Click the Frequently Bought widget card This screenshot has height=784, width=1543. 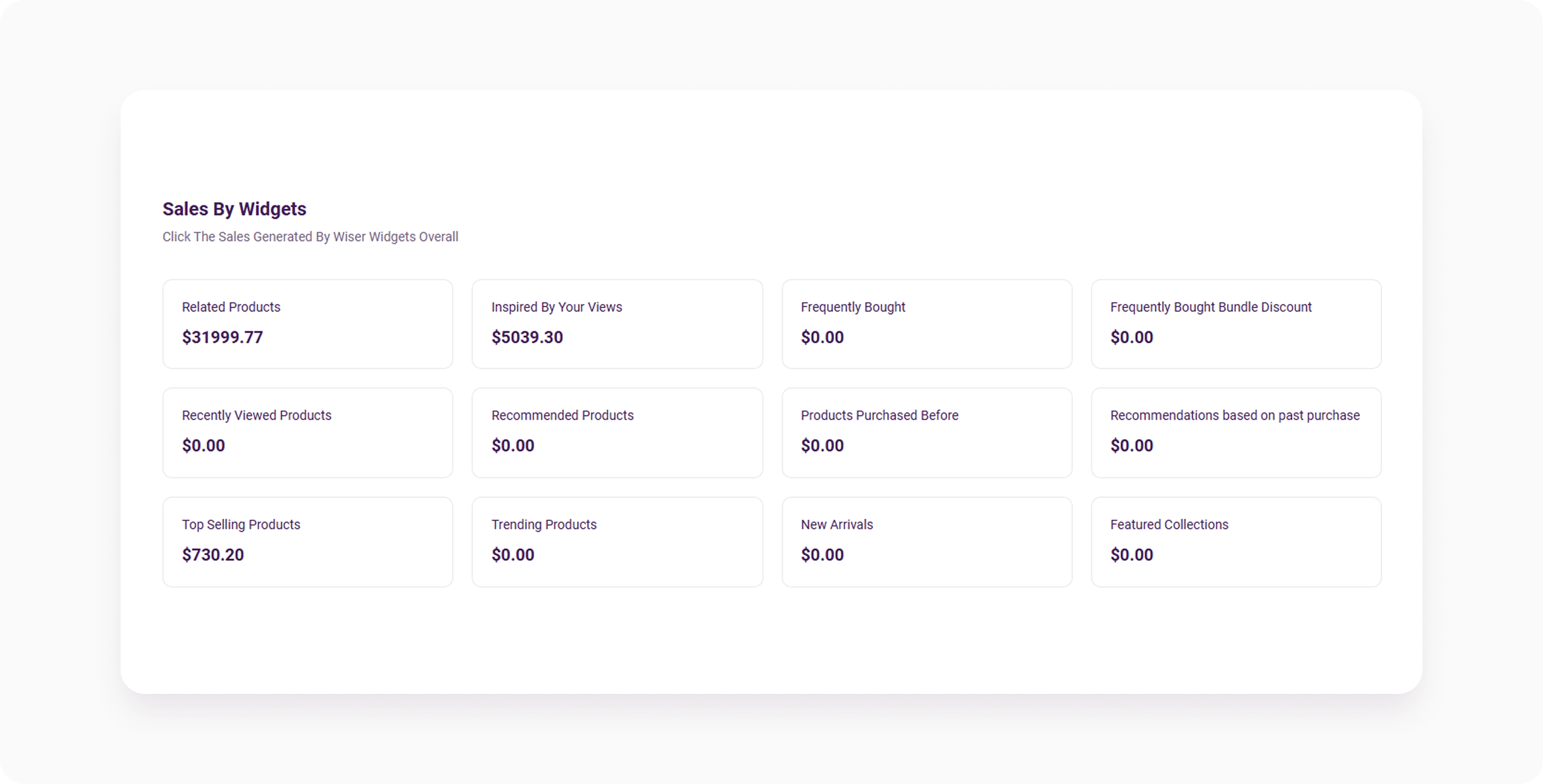pyautogui.click(x=927, y=324)
